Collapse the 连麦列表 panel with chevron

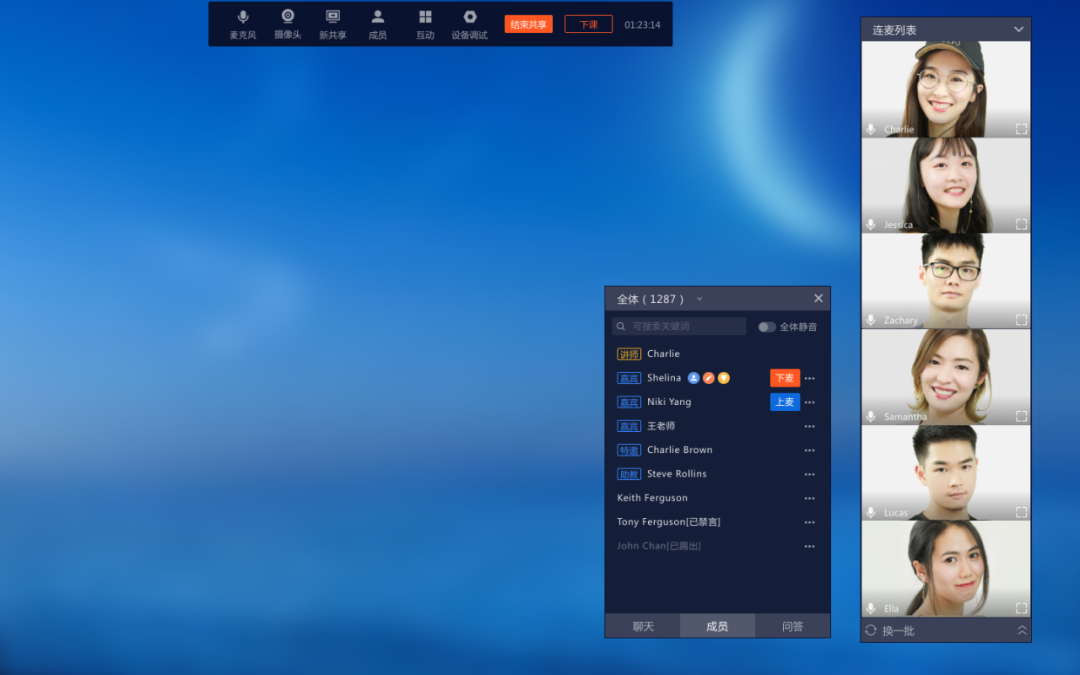[x=1019, y=30]
